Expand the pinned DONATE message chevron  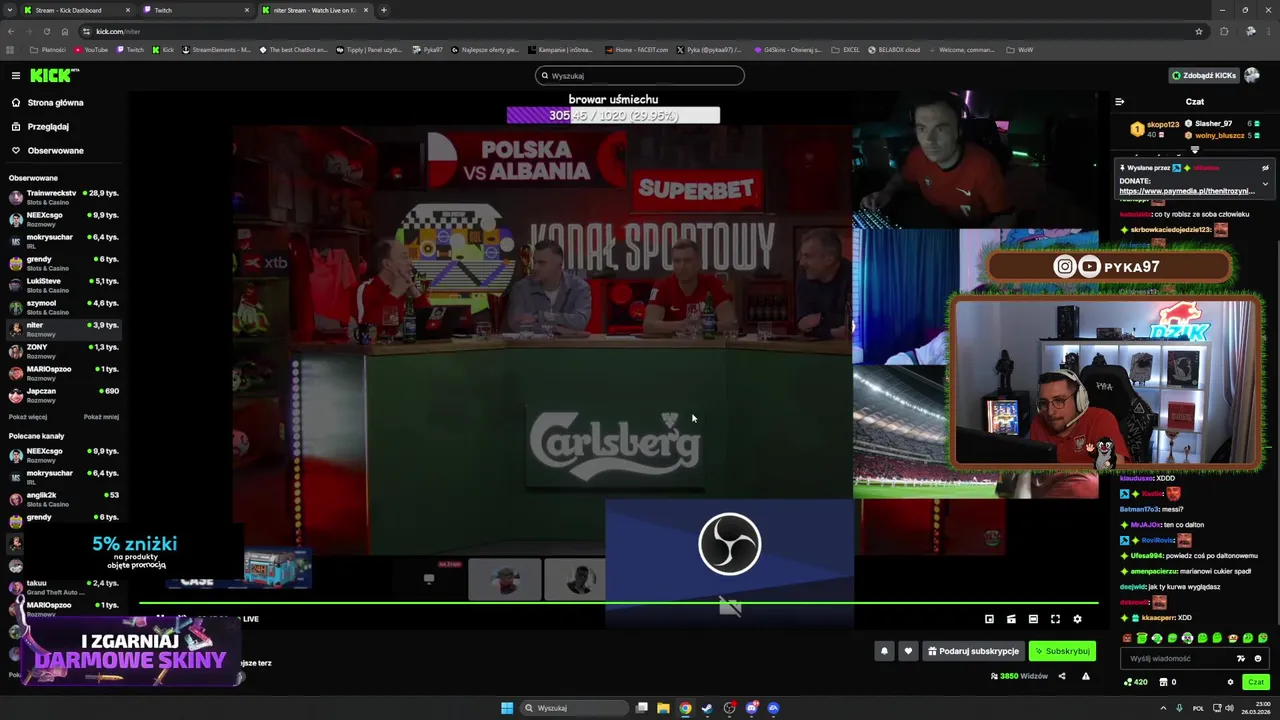click(x=1265, y=184)
